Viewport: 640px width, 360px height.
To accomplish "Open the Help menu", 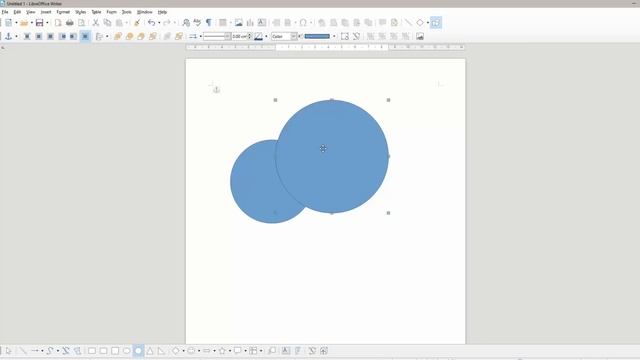I will (x=162, y=12).
